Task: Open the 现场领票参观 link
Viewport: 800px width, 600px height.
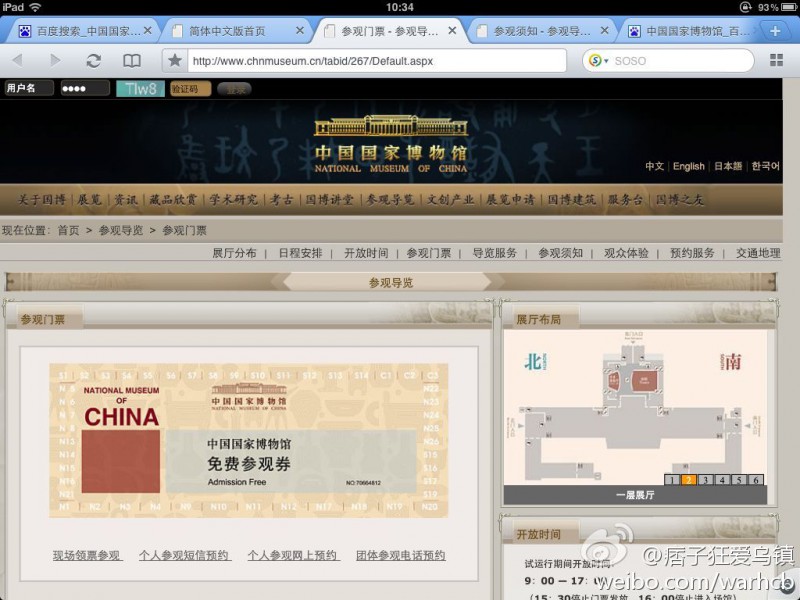Action: 87,555
